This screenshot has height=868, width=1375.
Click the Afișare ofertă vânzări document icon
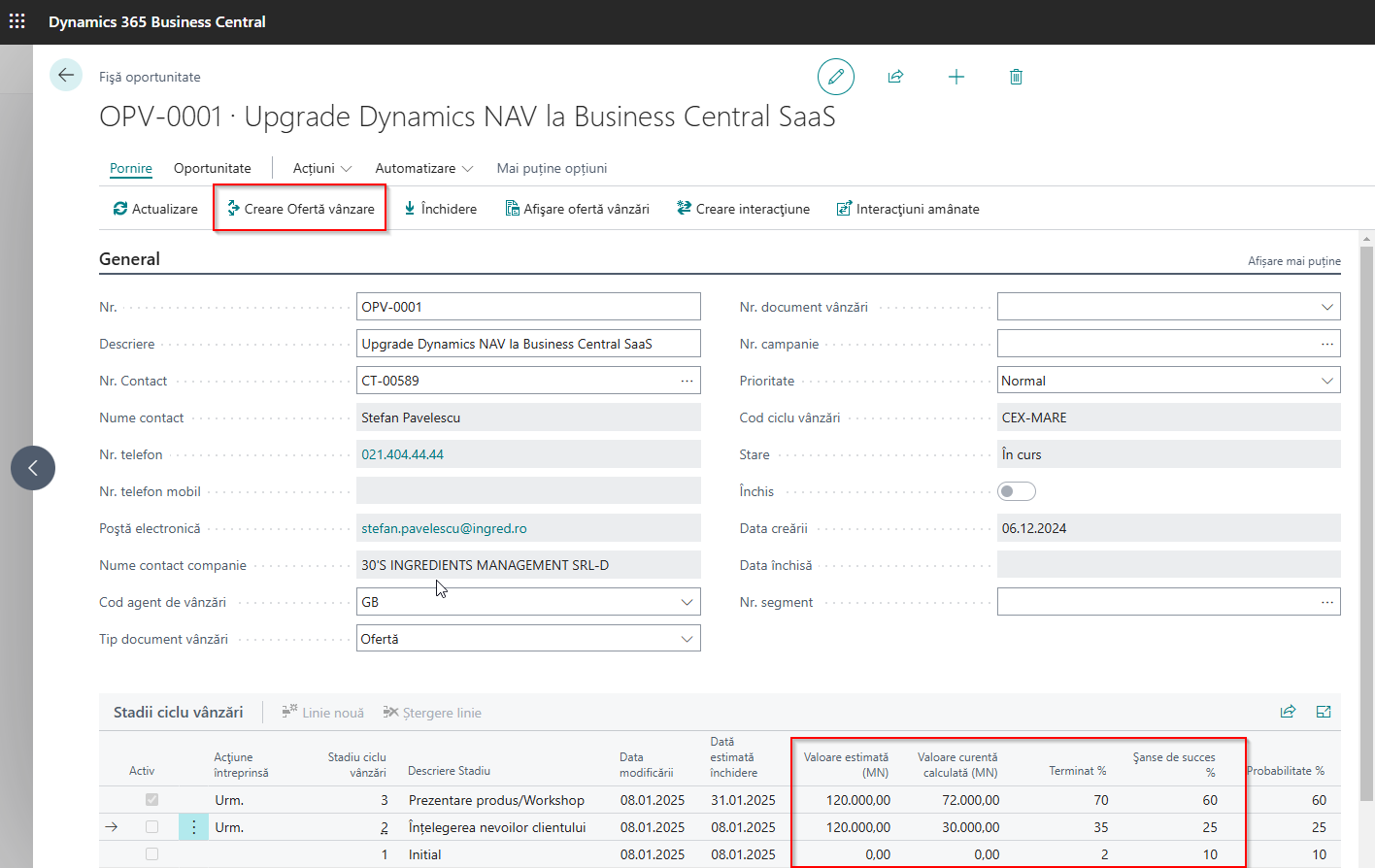512,208
